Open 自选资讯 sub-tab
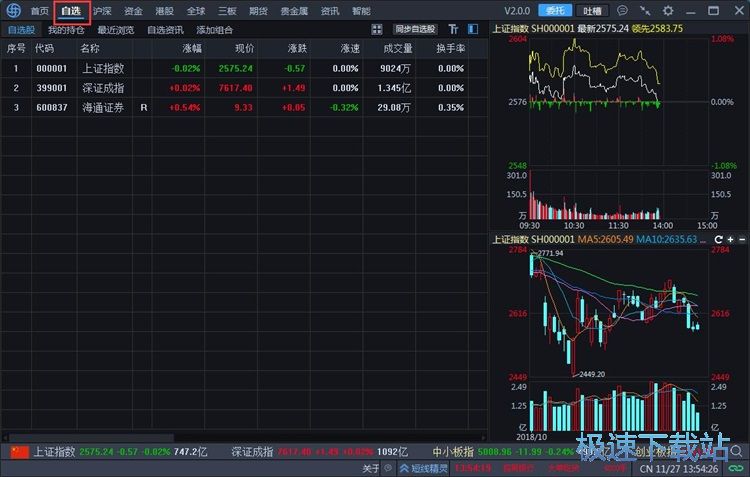750x477 pixels. [x=165, y=30]
